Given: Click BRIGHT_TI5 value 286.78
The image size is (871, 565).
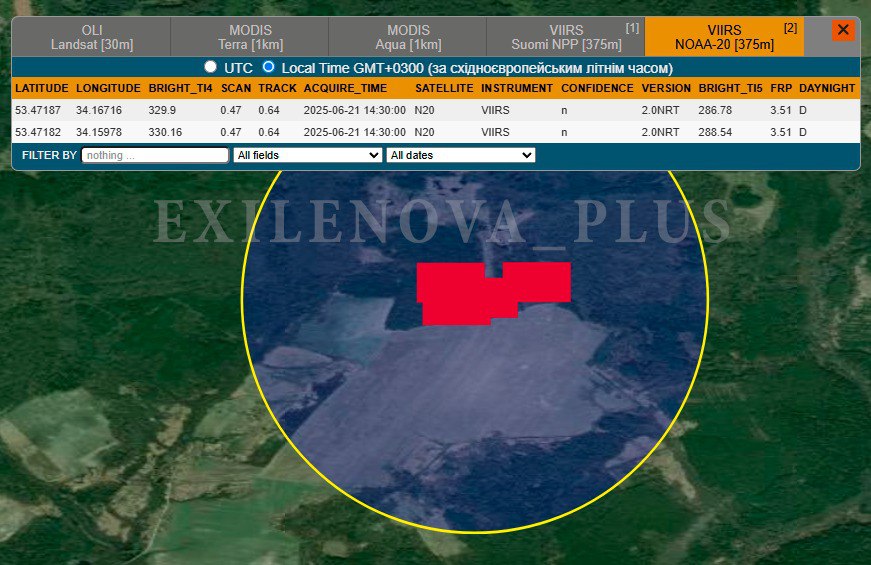Looking at the screenshot, I should 715,110.
